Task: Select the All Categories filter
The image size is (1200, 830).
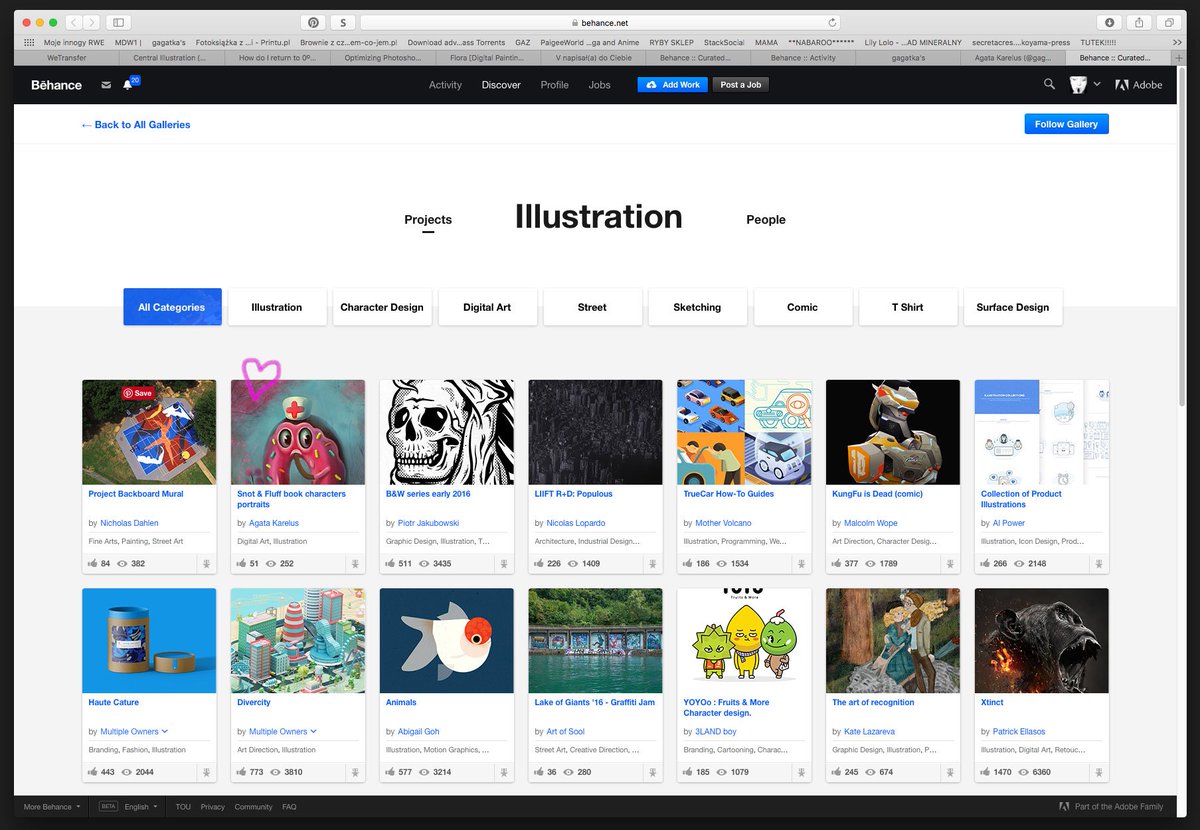Action: [x=172, y=307]
